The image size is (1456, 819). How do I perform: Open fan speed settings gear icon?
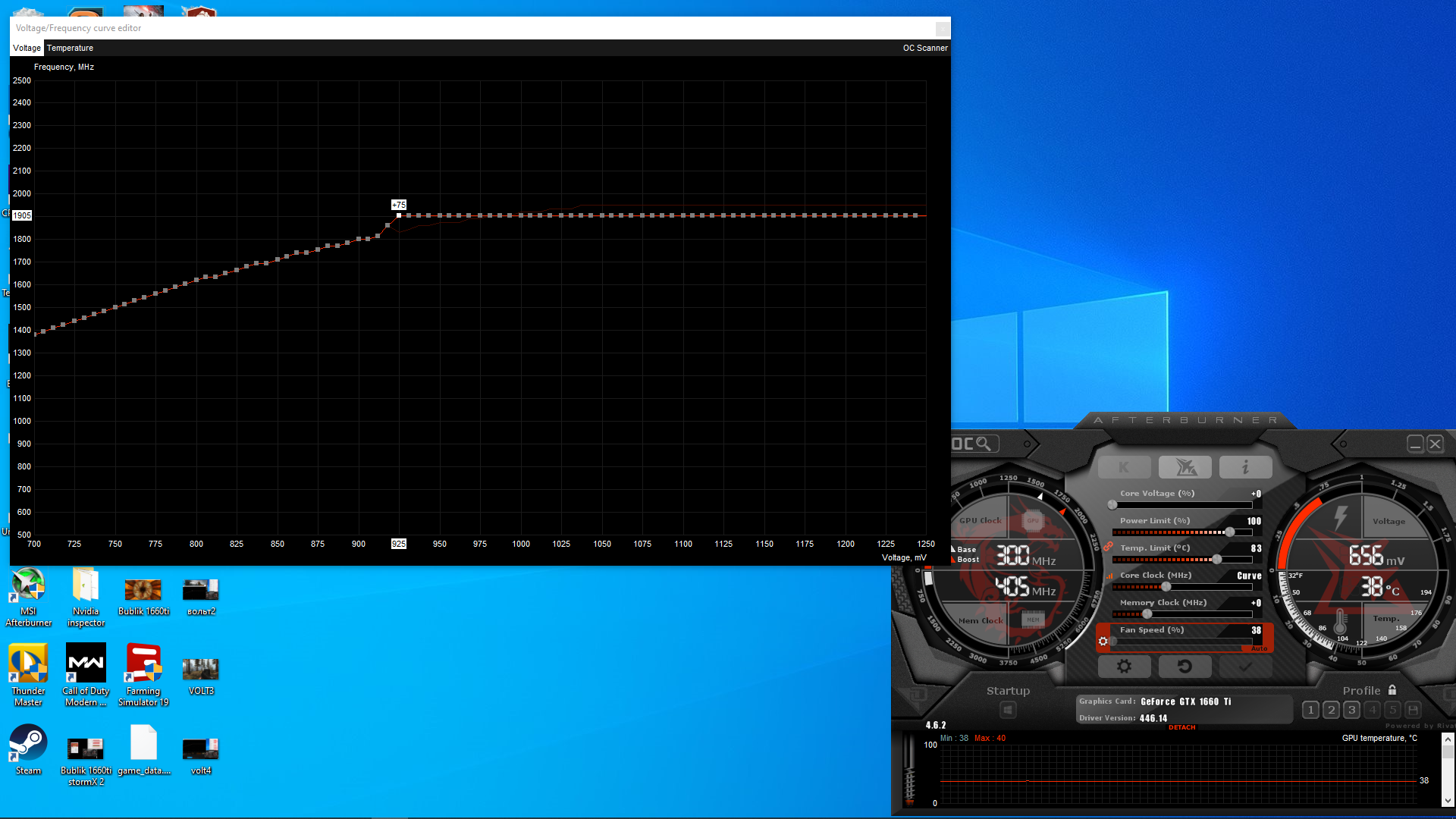pos(1103,642)
